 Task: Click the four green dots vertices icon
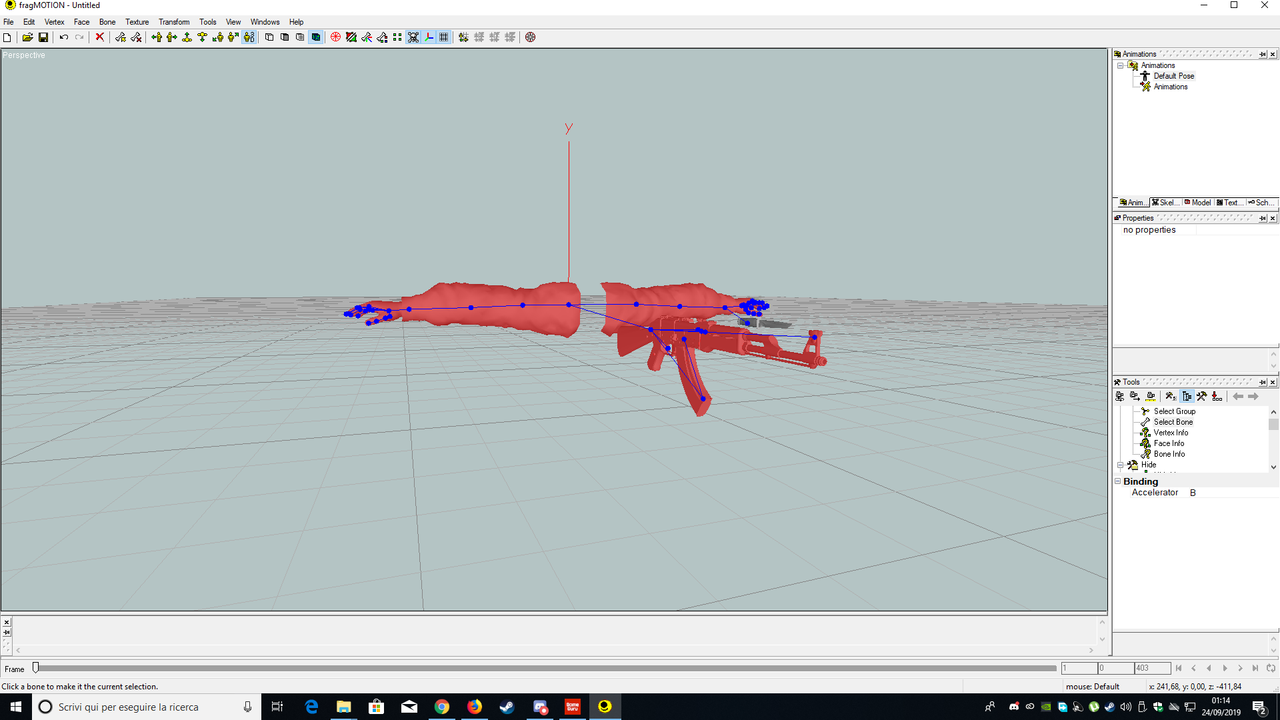click(x=396, y=37)
